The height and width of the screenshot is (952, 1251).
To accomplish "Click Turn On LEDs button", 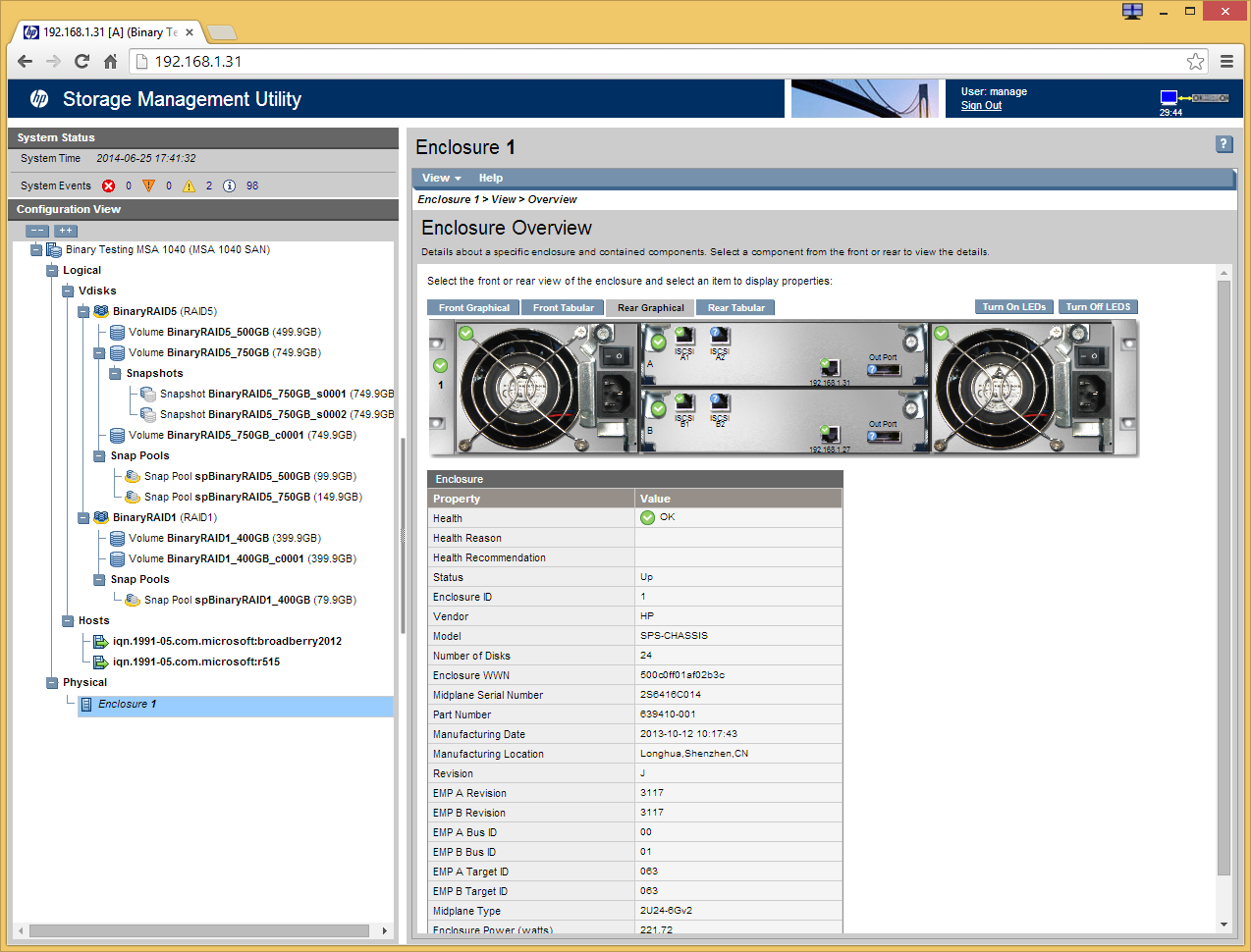I will (x=1014, y=307).
